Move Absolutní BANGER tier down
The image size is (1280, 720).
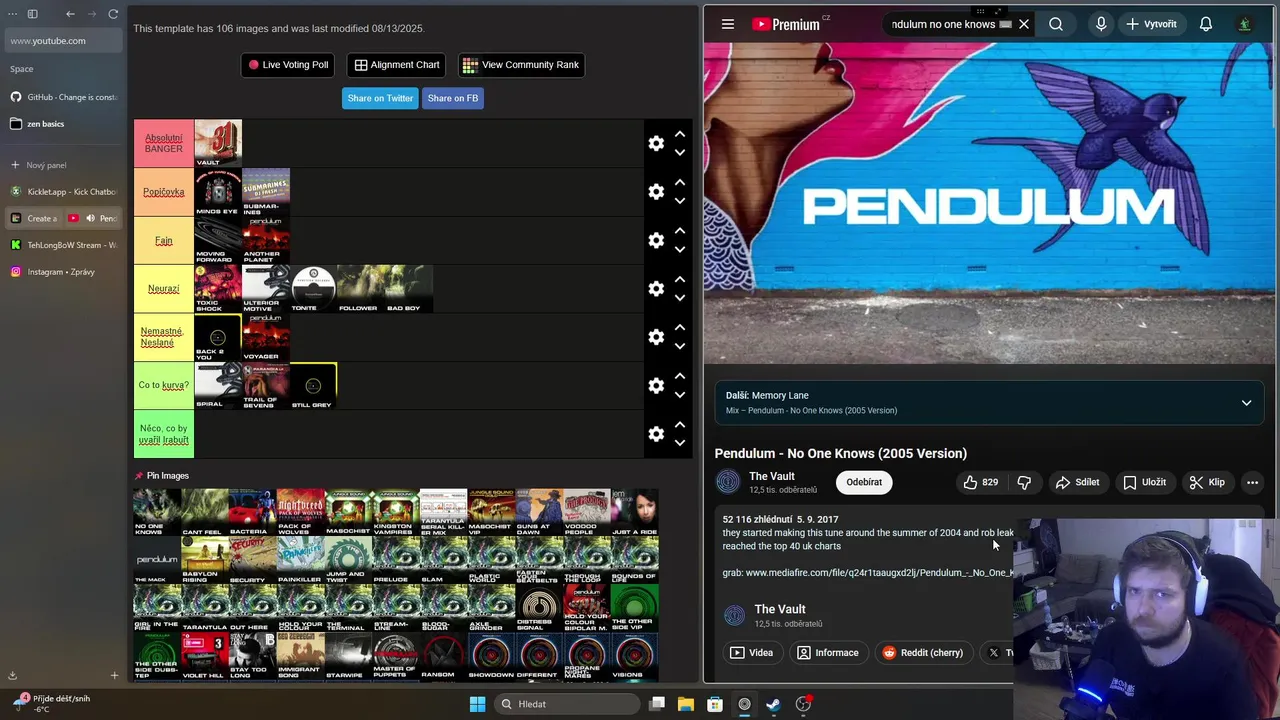pos(680,152)
